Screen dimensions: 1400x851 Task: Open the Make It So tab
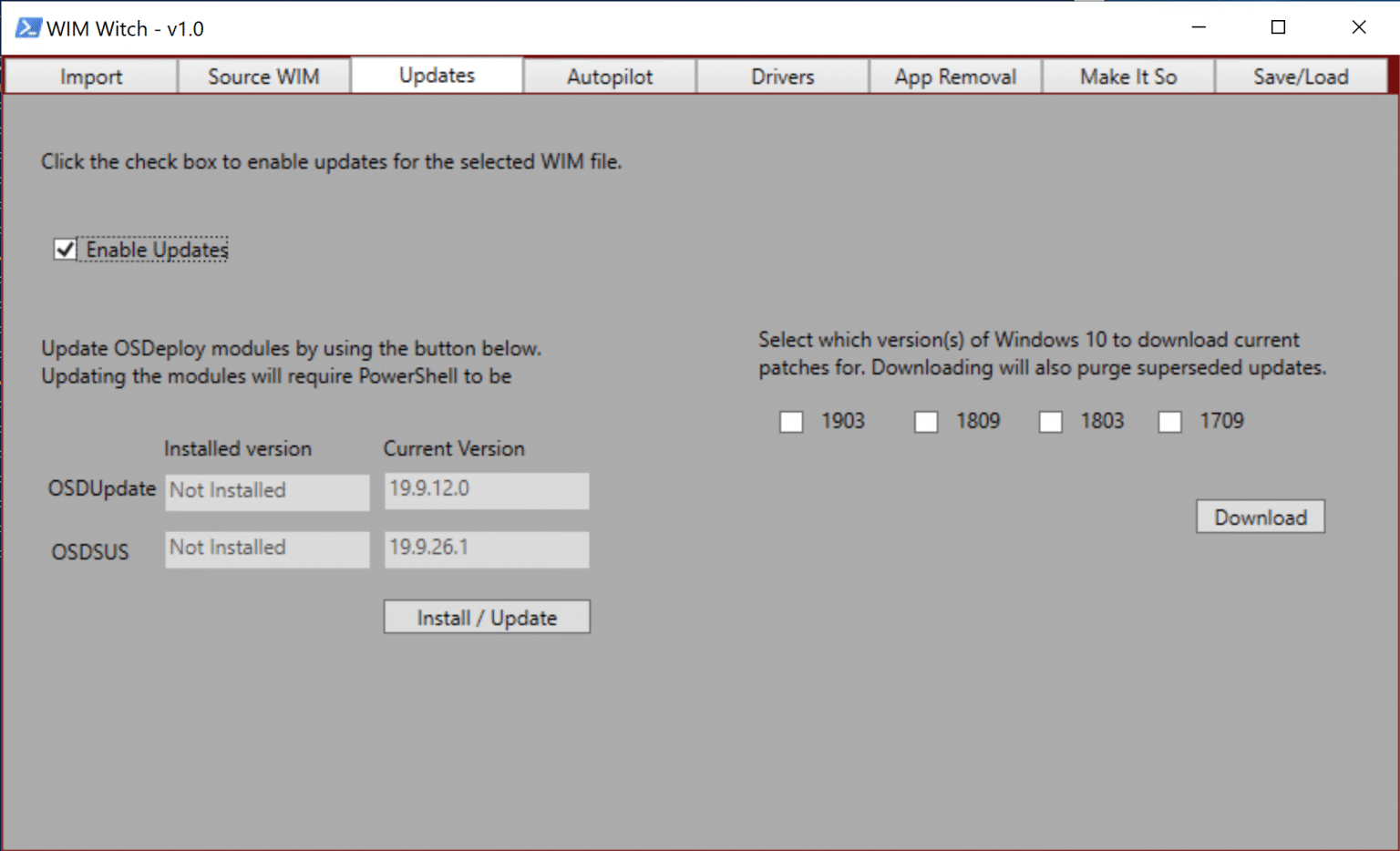pos(1128,77)
